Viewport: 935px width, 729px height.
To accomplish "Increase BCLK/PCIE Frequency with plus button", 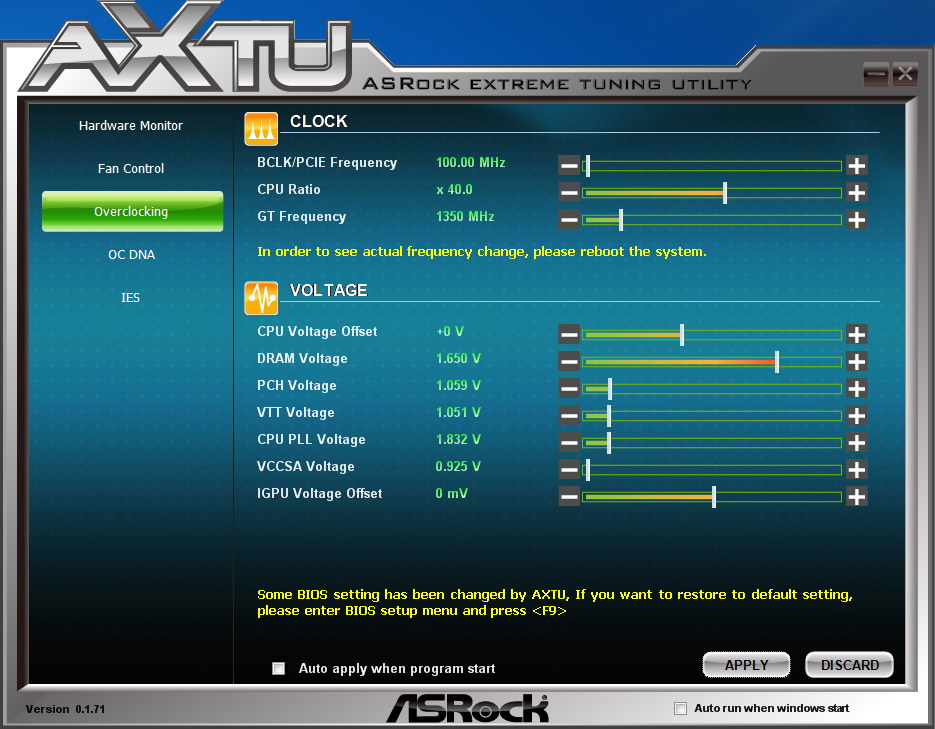I will [856, 165].
